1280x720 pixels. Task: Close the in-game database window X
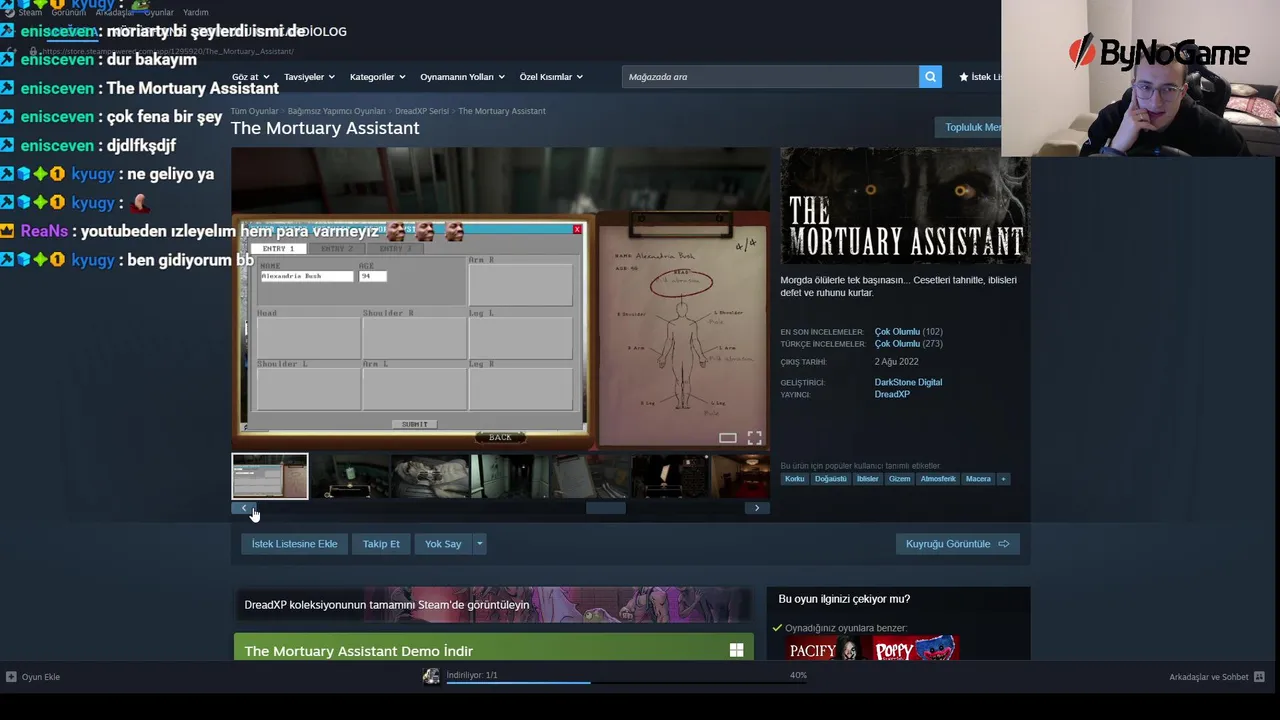coord(577,230)
